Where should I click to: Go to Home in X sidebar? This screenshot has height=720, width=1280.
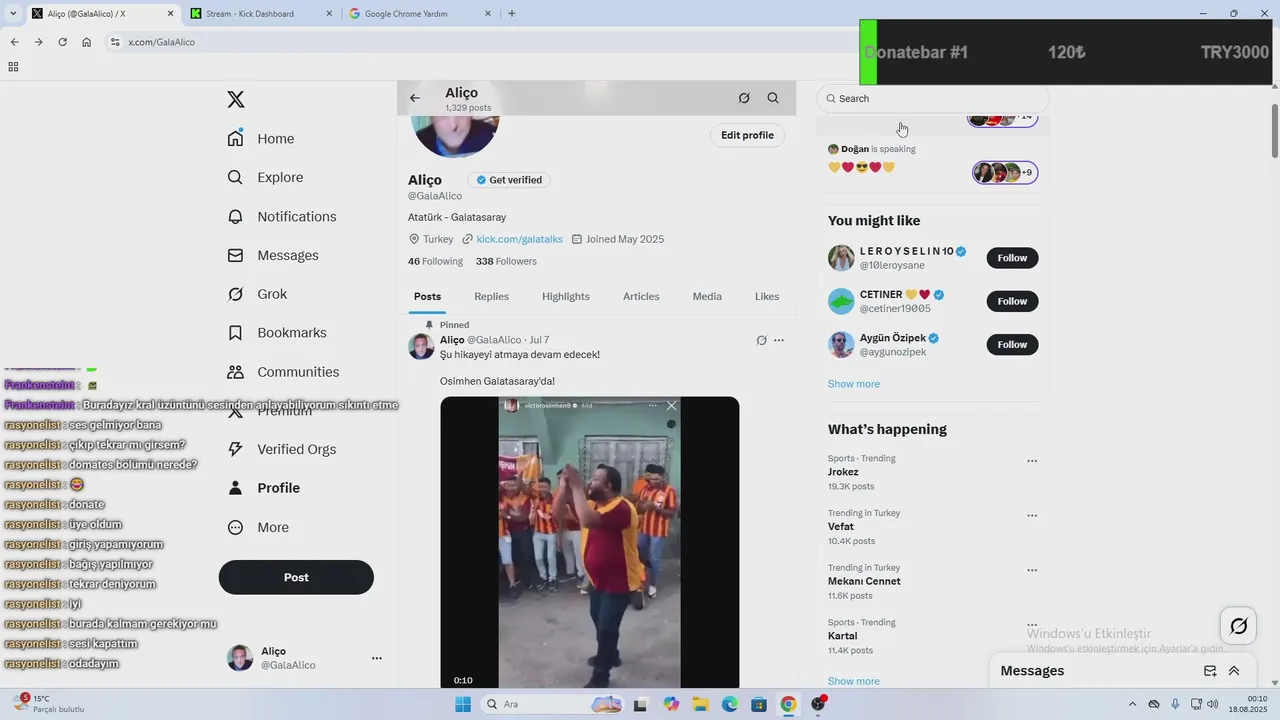(x=261, y=139)
